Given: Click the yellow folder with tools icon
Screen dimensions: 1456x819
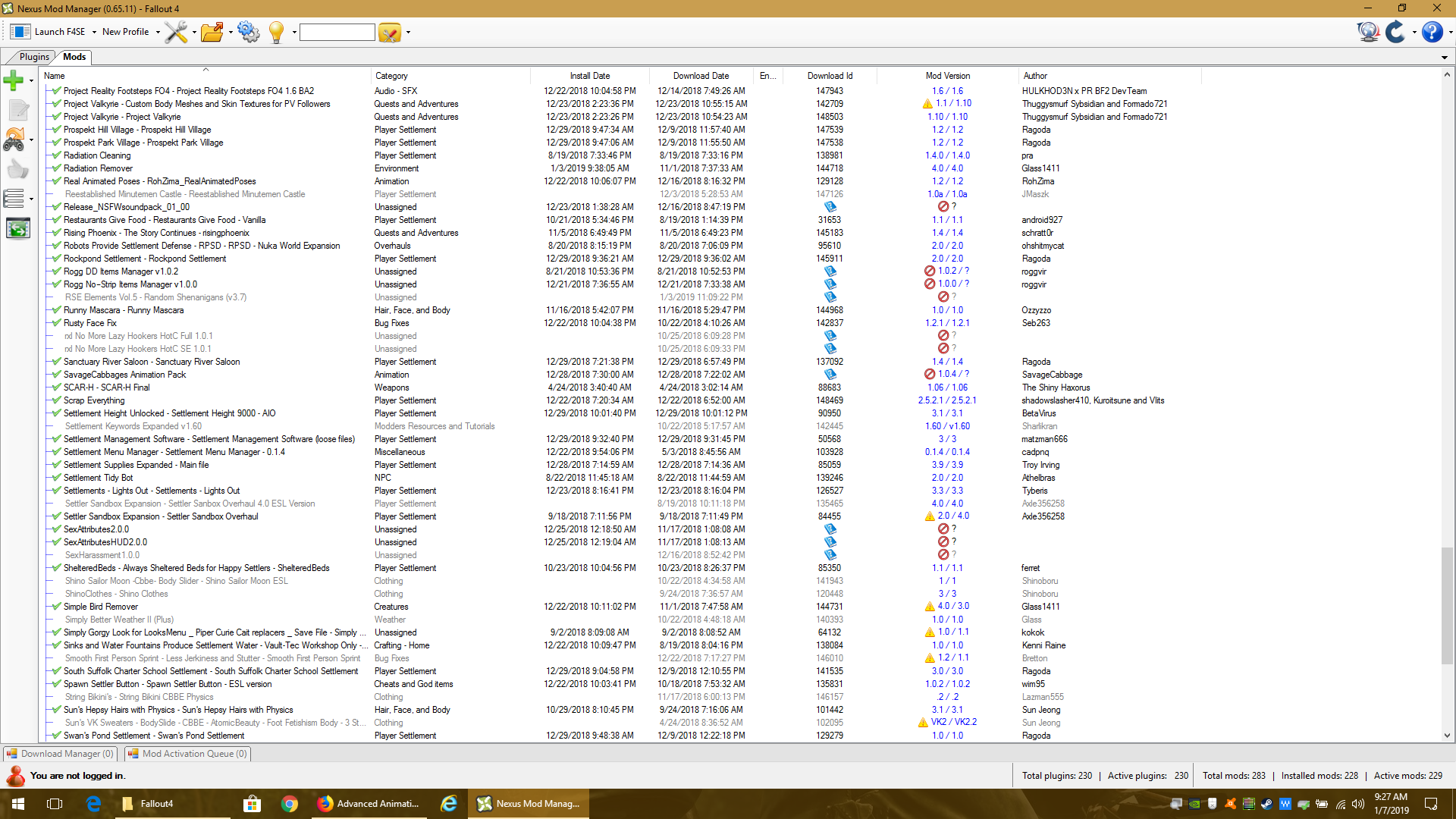Looking at the screenshot, I should coord(389,33).
